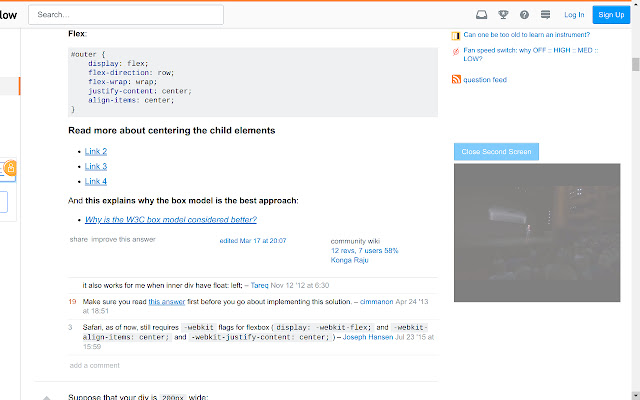640x400 pixels.
Task: Click 'add a comment' link
Action: coord(95,365)
